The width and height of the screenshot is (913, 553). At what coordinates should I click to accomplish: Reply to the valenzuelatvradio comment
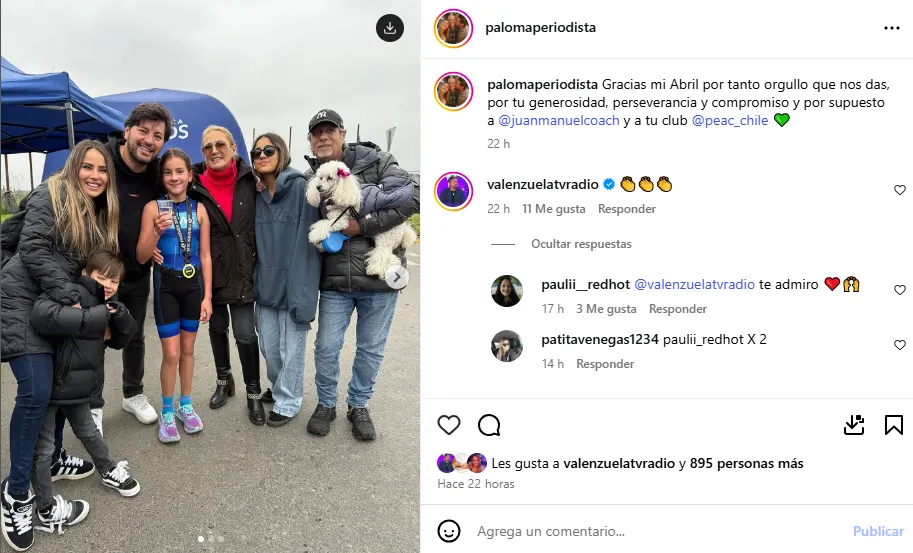(627, 209)
